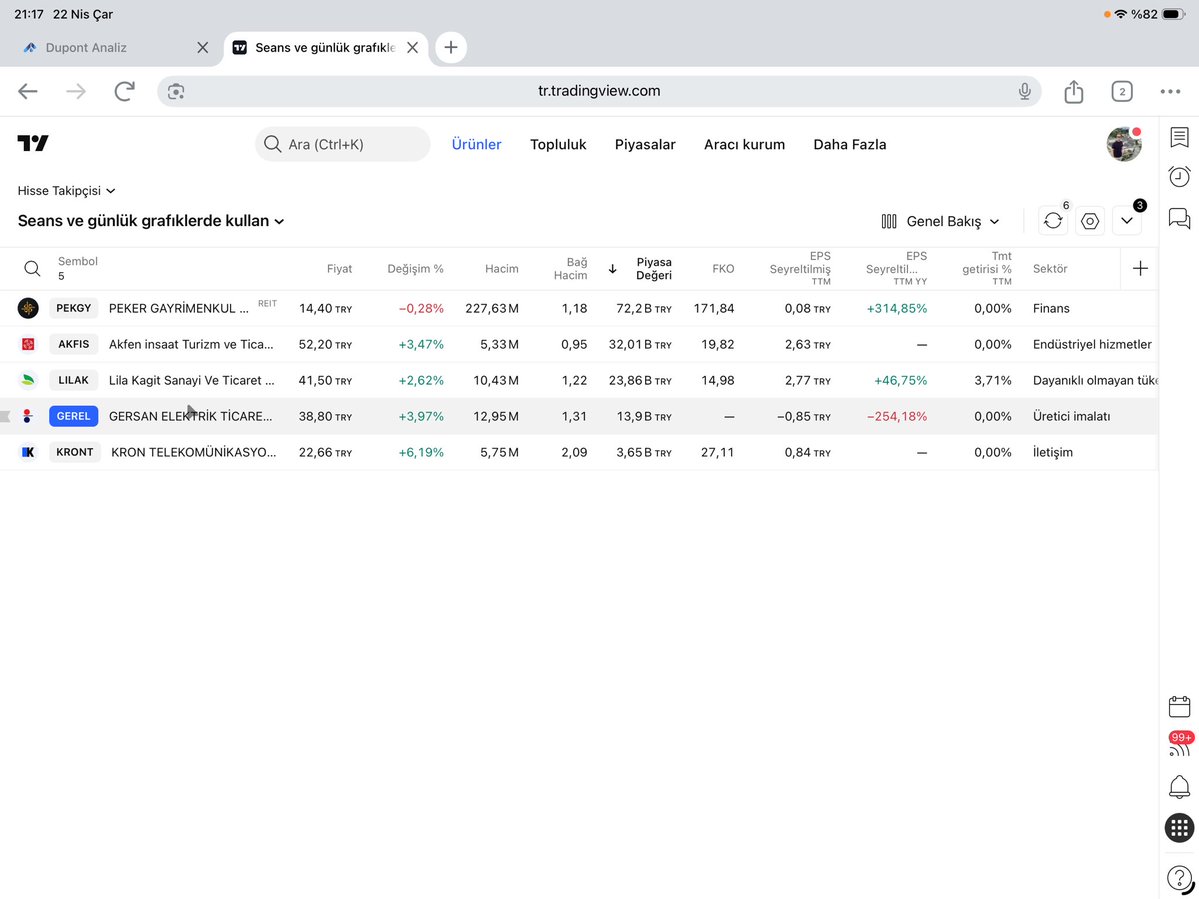
Task: Click the PEKGY company logo
Action: coord(28,308)
